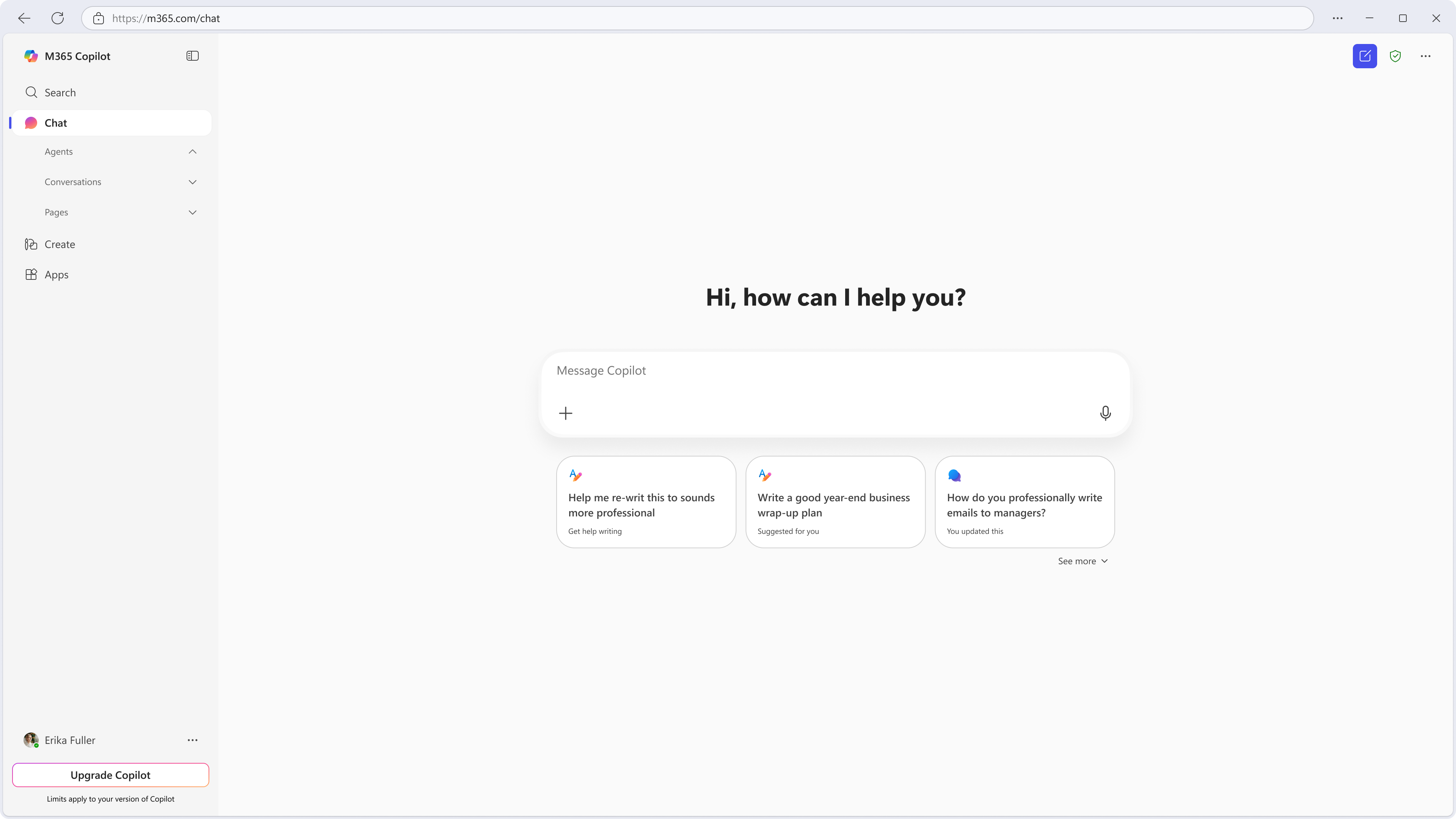Screen dimensions: 1456x819
Task: Open Erika Fuller account name
Action: pos(70,741)
